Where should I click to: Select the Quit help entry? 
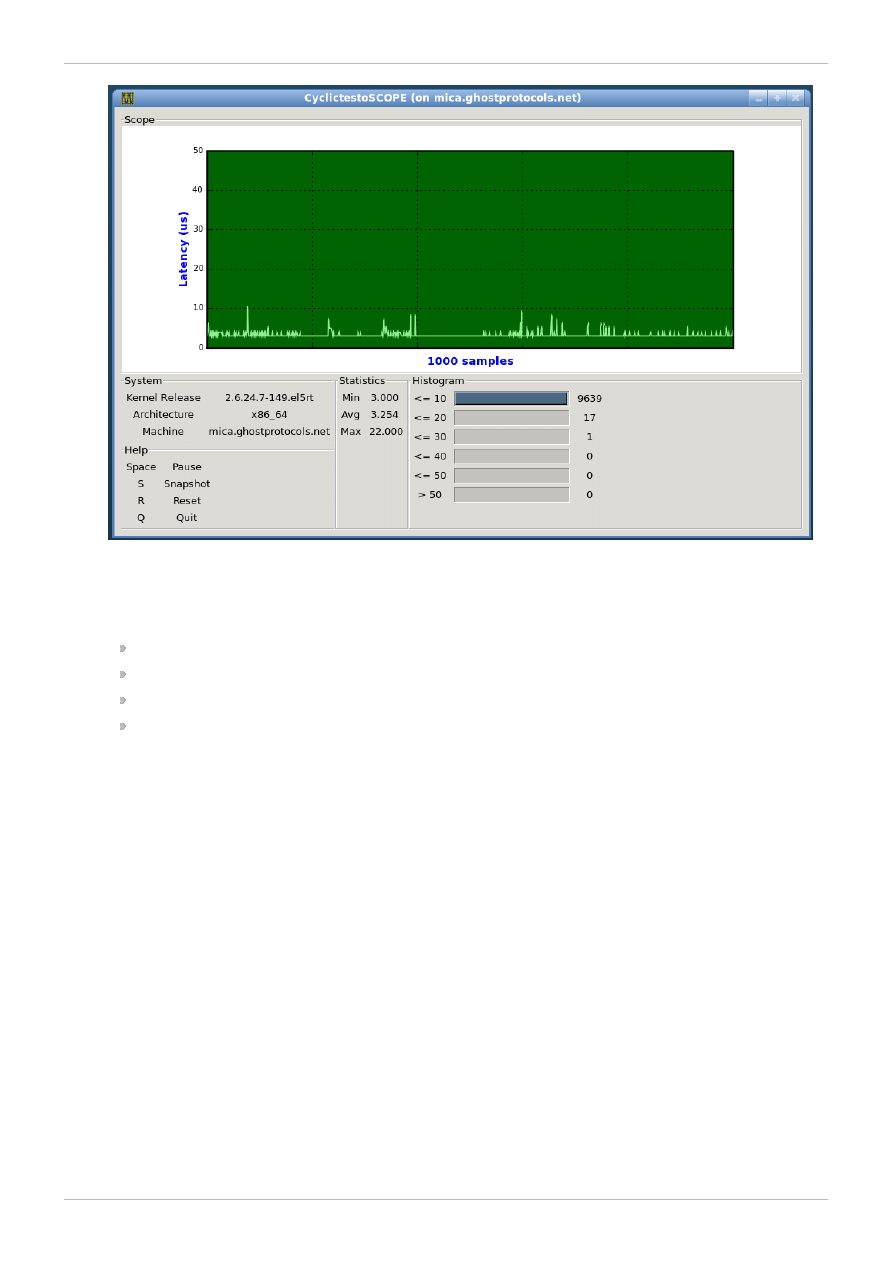coord(186,518)
